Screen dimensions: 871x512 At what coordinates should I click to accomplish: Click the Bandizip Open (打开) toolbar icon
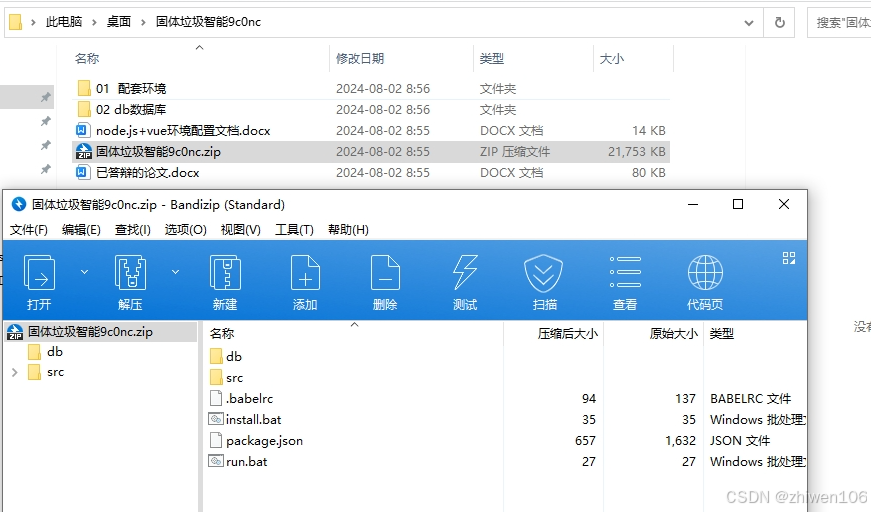coord(39,273)
